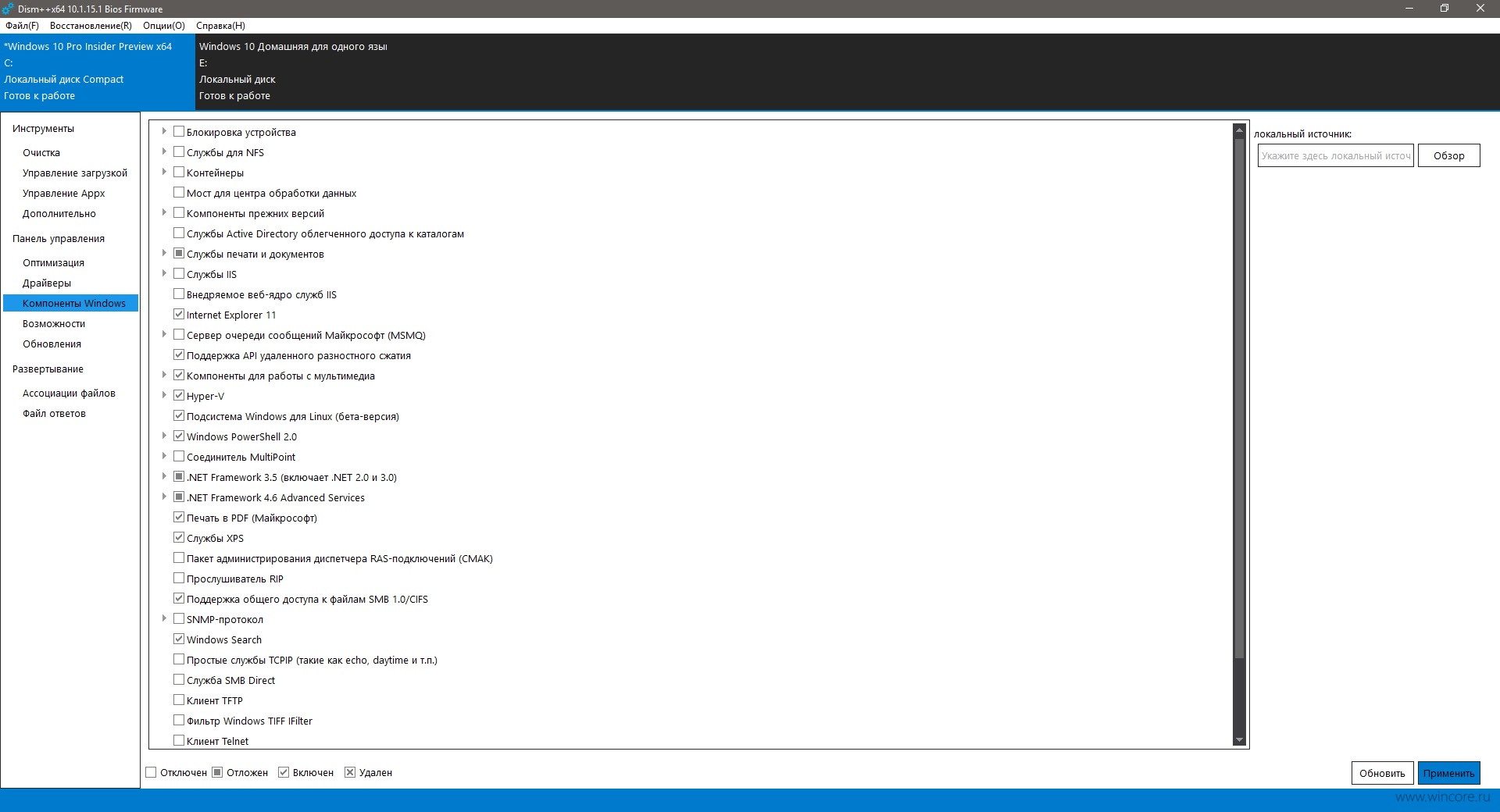Image resolution: width=1500 pixels, height=812 pixels.
Task: Enable the Службы для NFS checkbox
Action: click(179, 151)
